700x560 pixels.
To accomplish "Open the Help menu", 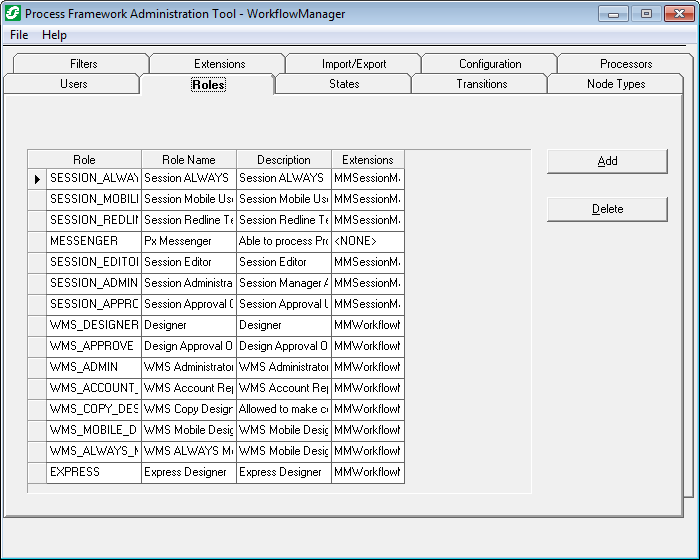I will point(54,35).
